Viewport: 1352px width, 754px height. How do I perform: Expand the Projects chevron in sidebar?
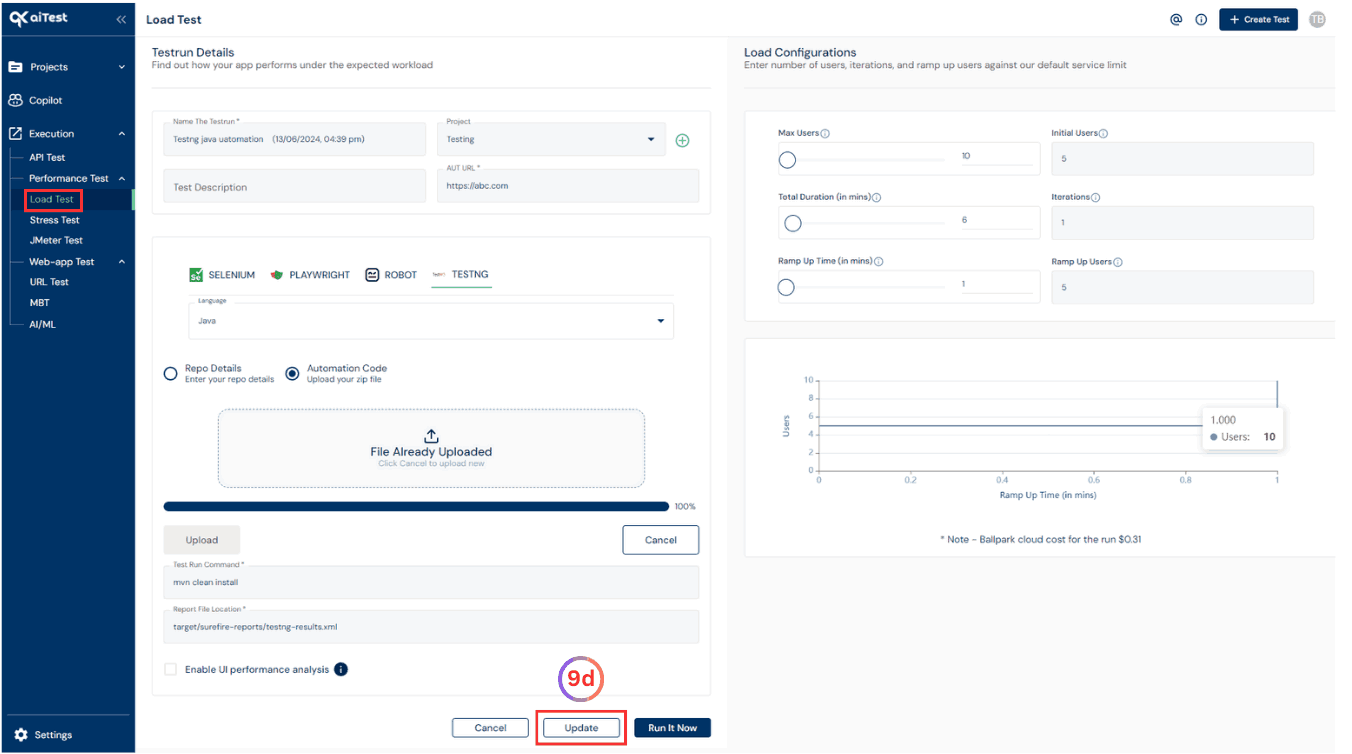point(122,67)
